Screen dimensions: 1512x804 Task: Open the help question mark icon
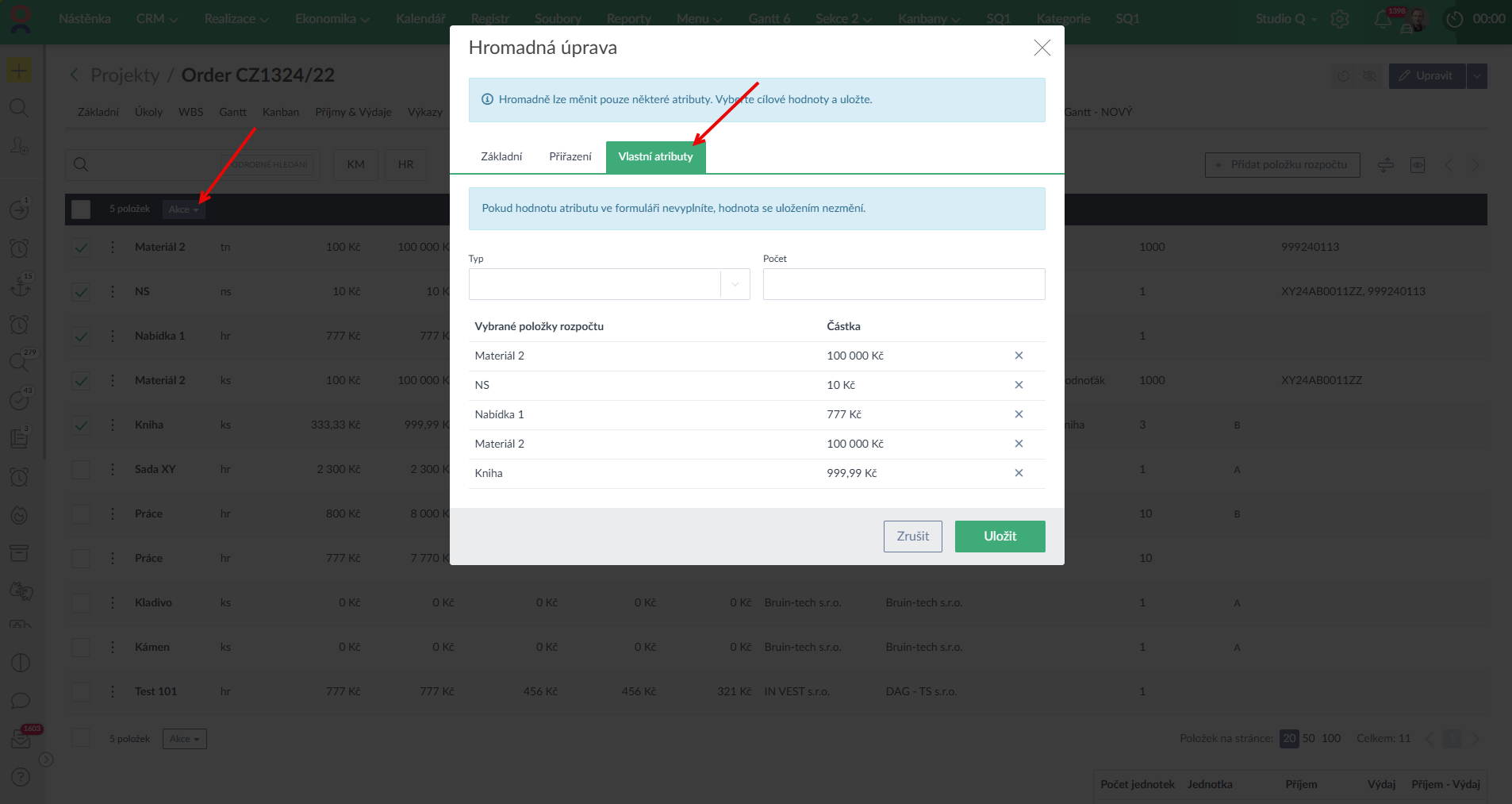[21, 777]
